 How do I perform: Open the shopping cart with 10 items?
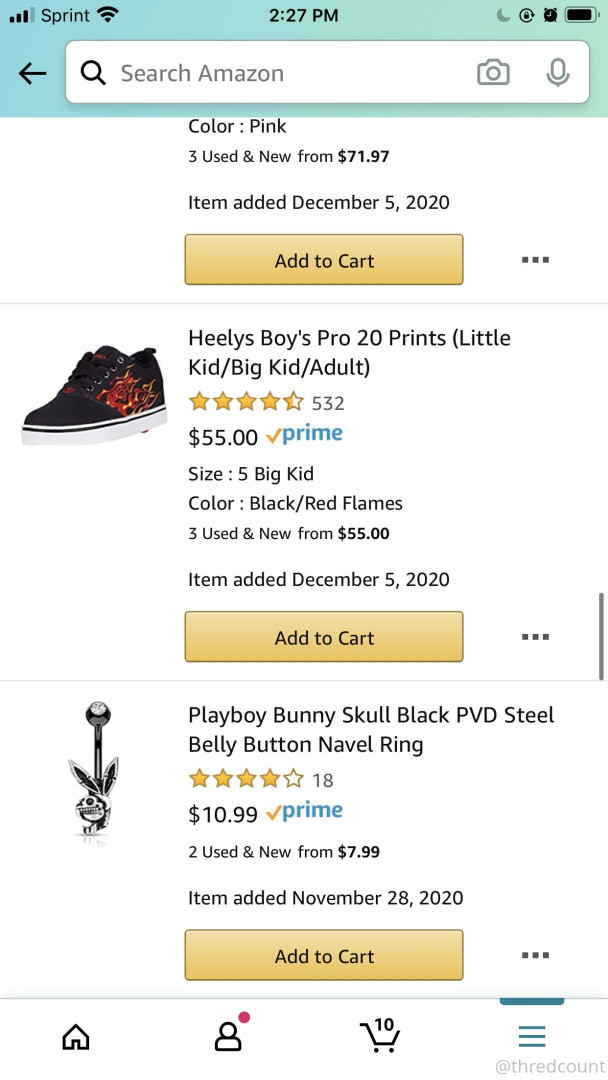click(x=380, y=1035)
